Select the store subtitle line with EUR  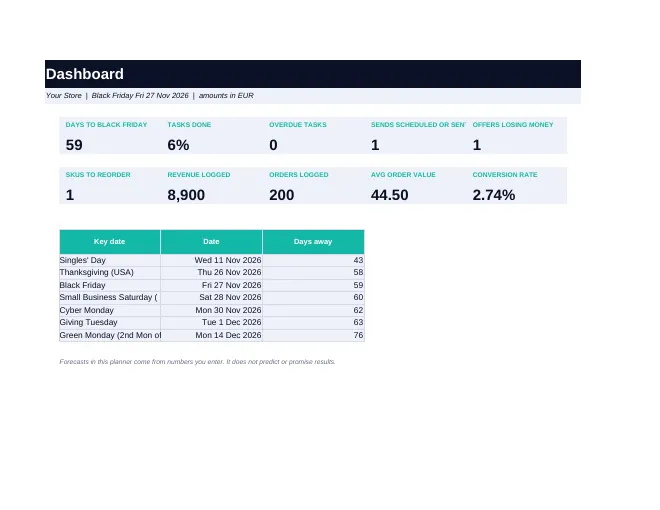click(149, 96)
